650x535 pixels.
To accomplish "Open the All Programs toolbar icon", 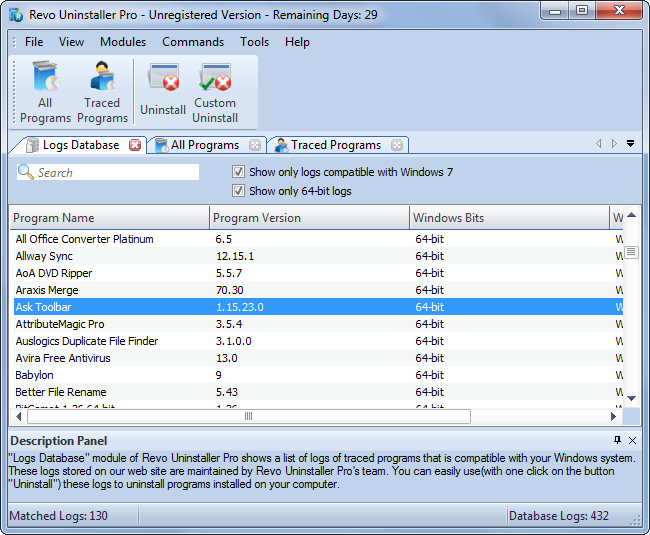I will (45, 92).
